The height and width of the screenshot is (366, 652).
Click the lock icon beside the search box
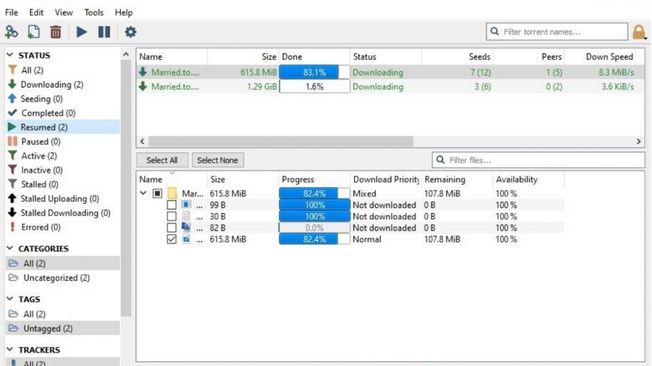pos(639,32)
